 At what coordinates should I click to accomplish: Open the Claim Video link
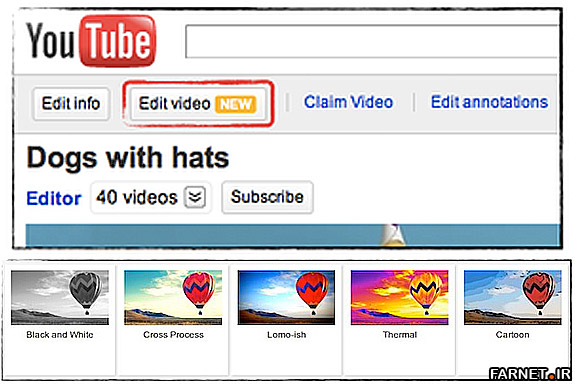[x=348, y=102]
